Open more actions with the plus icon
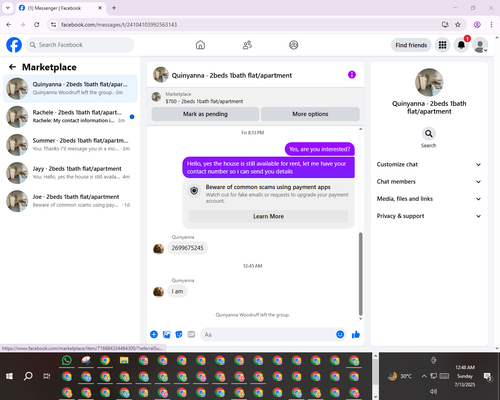 tap(154, 334)
